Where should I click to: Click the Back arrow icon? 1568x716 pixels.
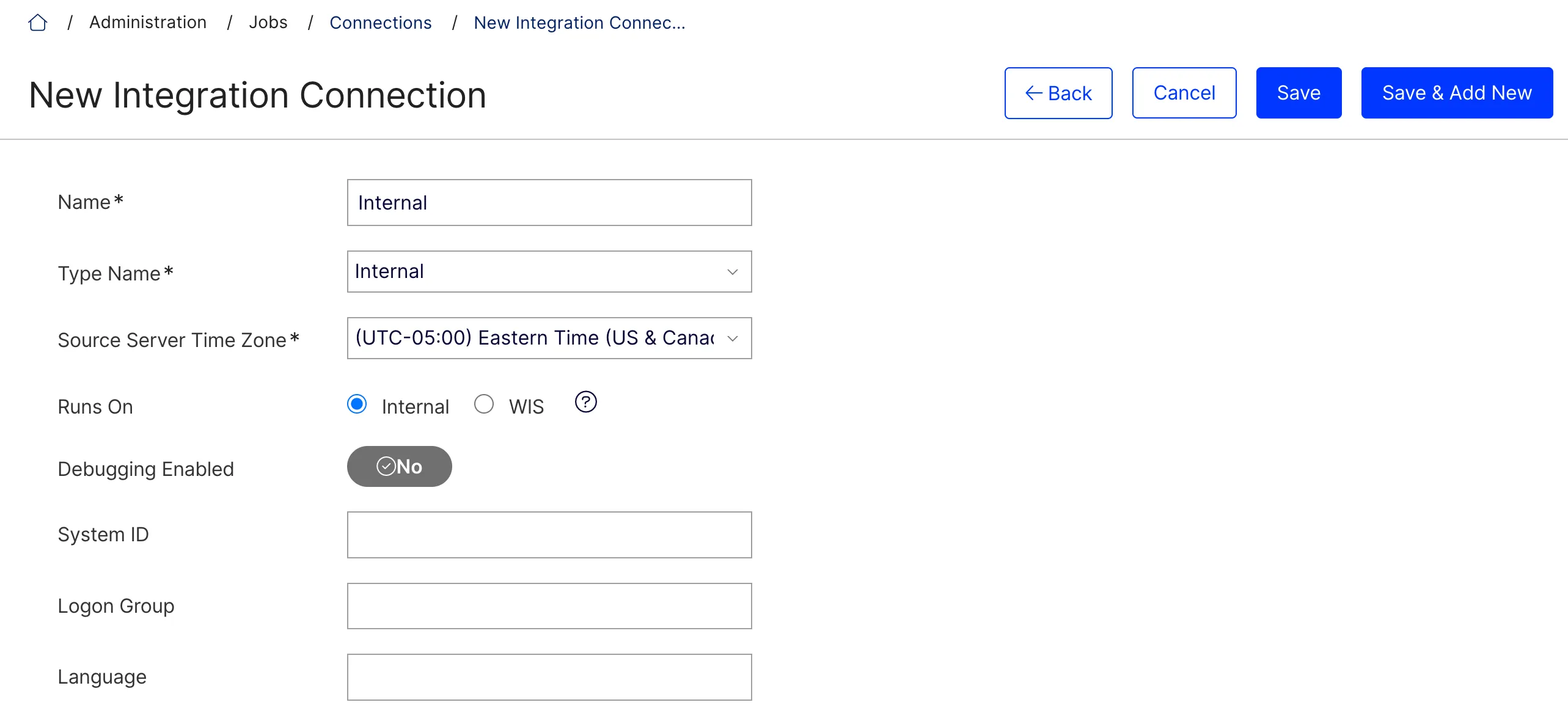pos(1033,93)
